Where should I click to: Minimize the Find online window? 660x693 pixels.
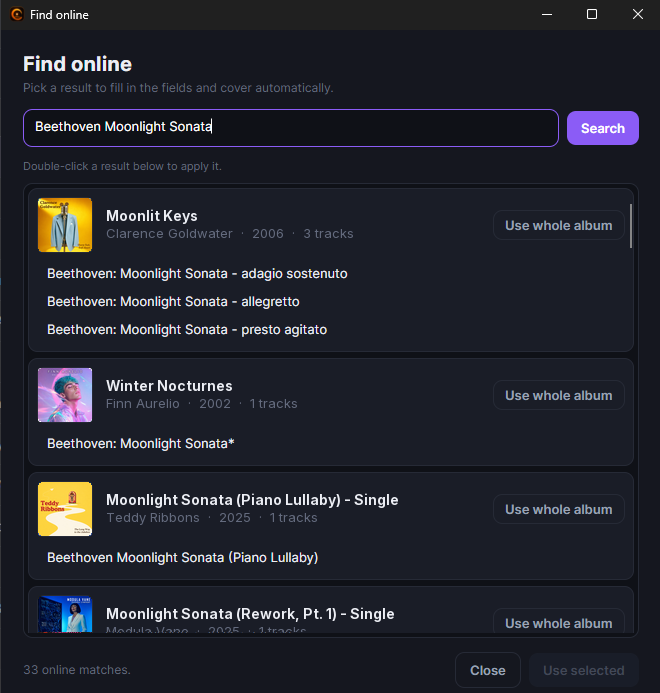pyautogui.click(x=547, y=15)
